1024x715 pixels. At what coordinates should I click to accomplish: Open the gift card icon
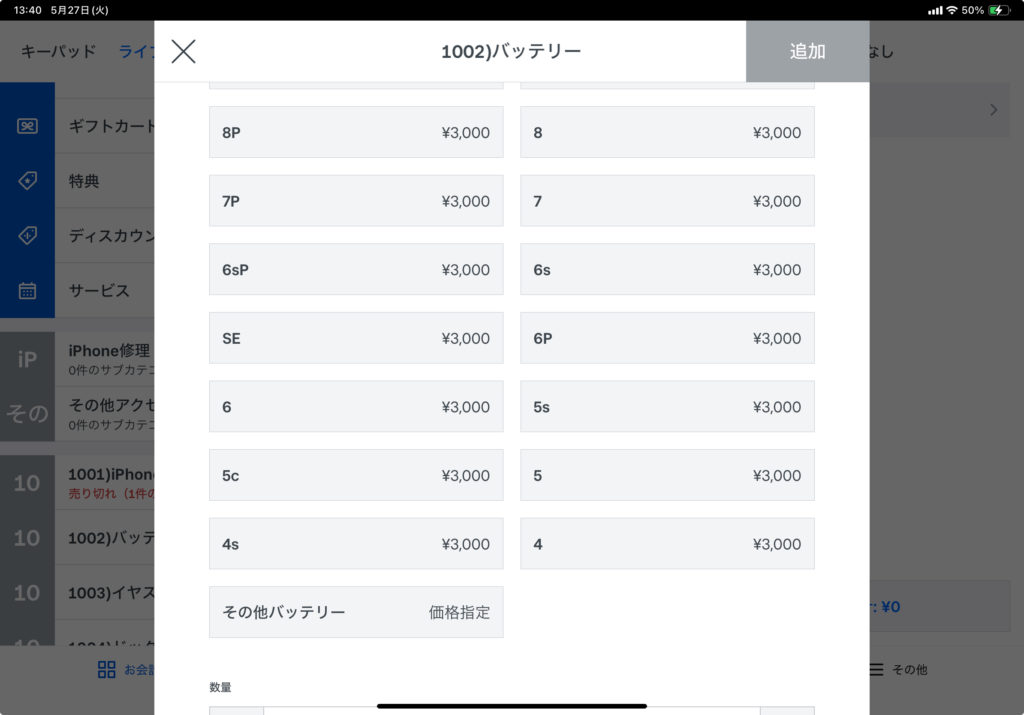click(27, 126)
